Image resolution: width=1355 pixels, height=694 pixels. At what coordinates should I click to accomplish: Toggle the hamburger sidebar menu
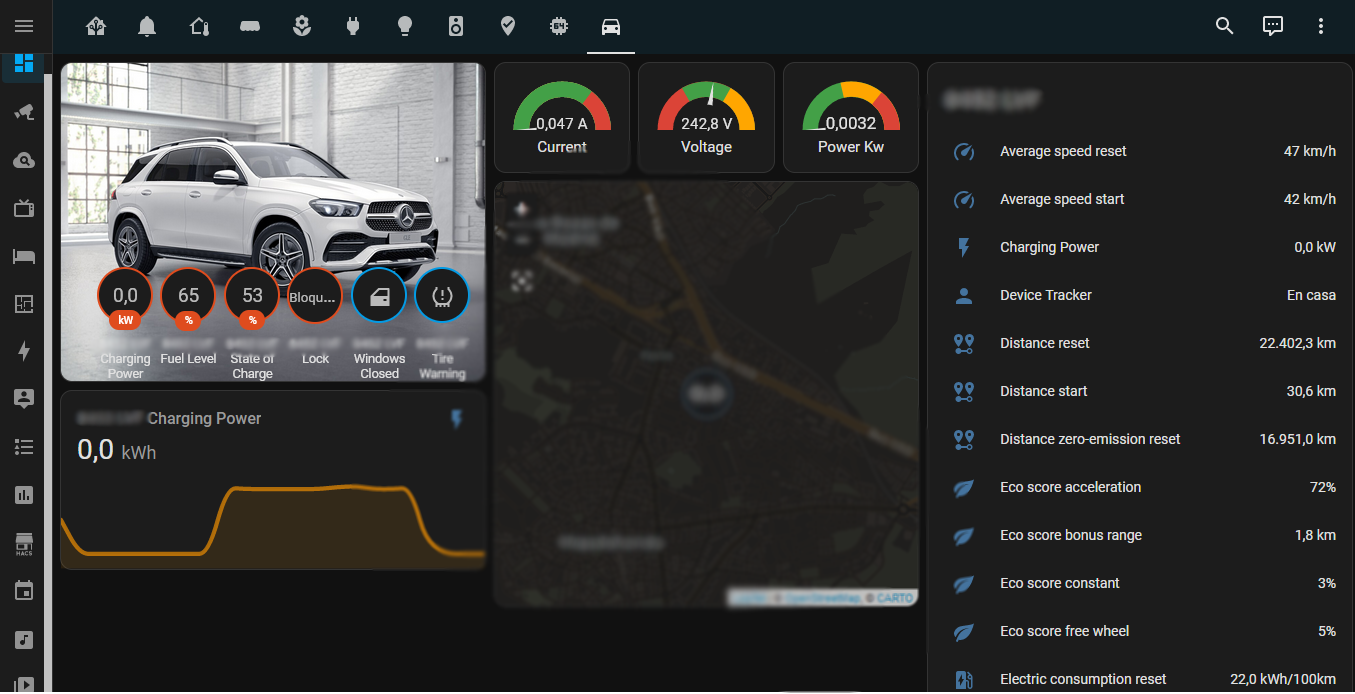(x=24, y=26)
